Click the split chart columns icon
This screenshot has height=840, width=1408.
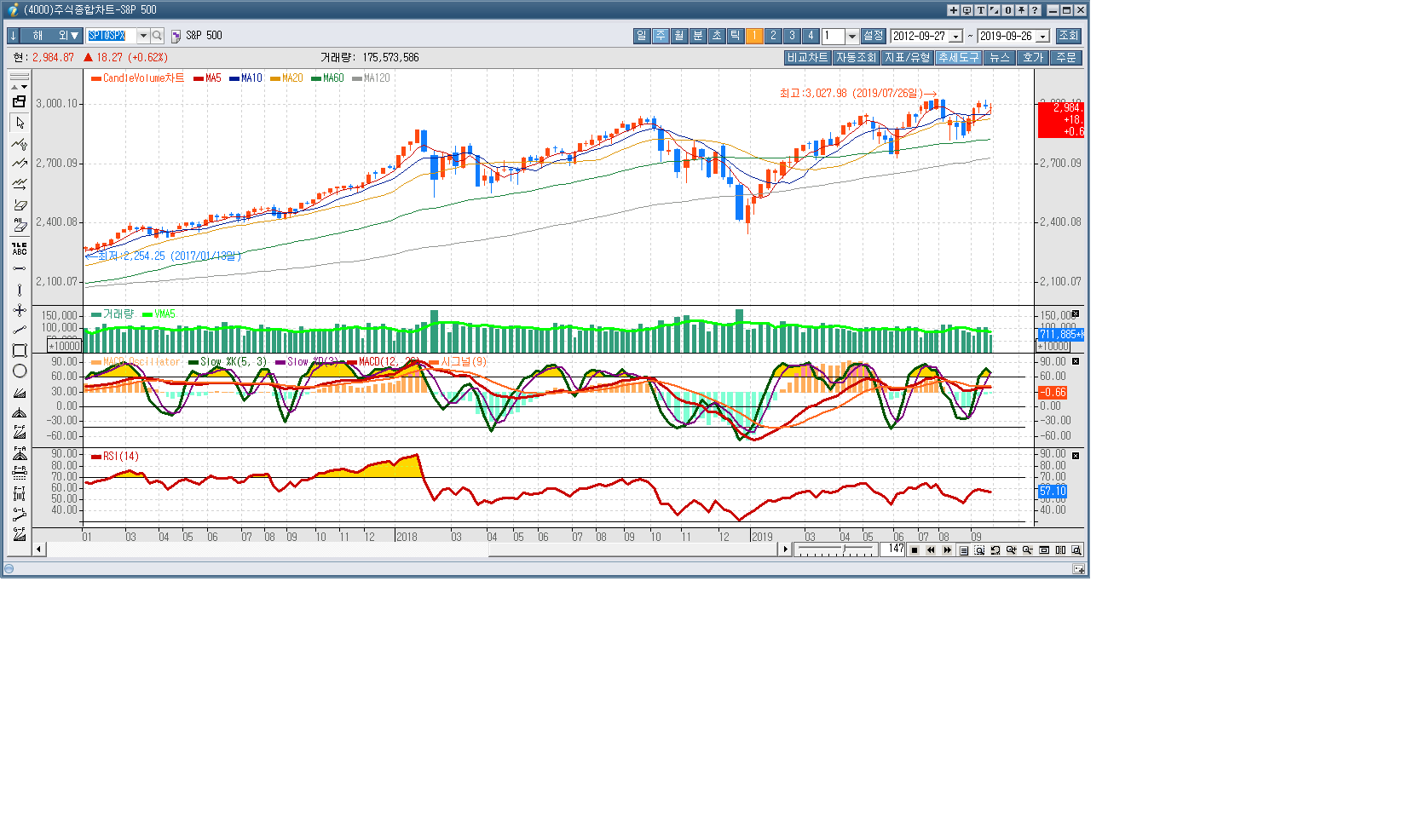(x=1060, y=550)
